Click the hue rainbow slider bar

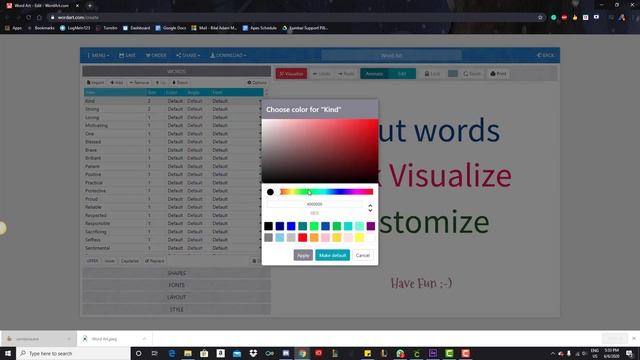(326, 192)
